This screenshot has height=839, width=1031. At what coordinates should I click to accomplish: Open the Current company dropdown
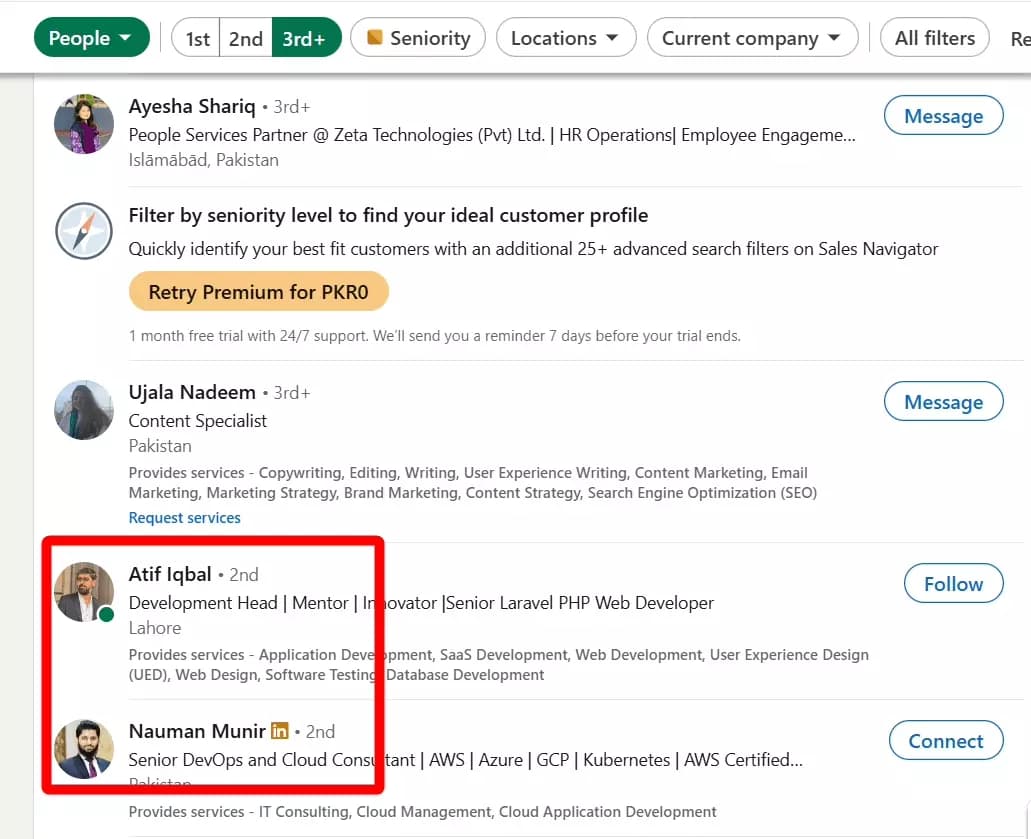click(x=752, y=37)
